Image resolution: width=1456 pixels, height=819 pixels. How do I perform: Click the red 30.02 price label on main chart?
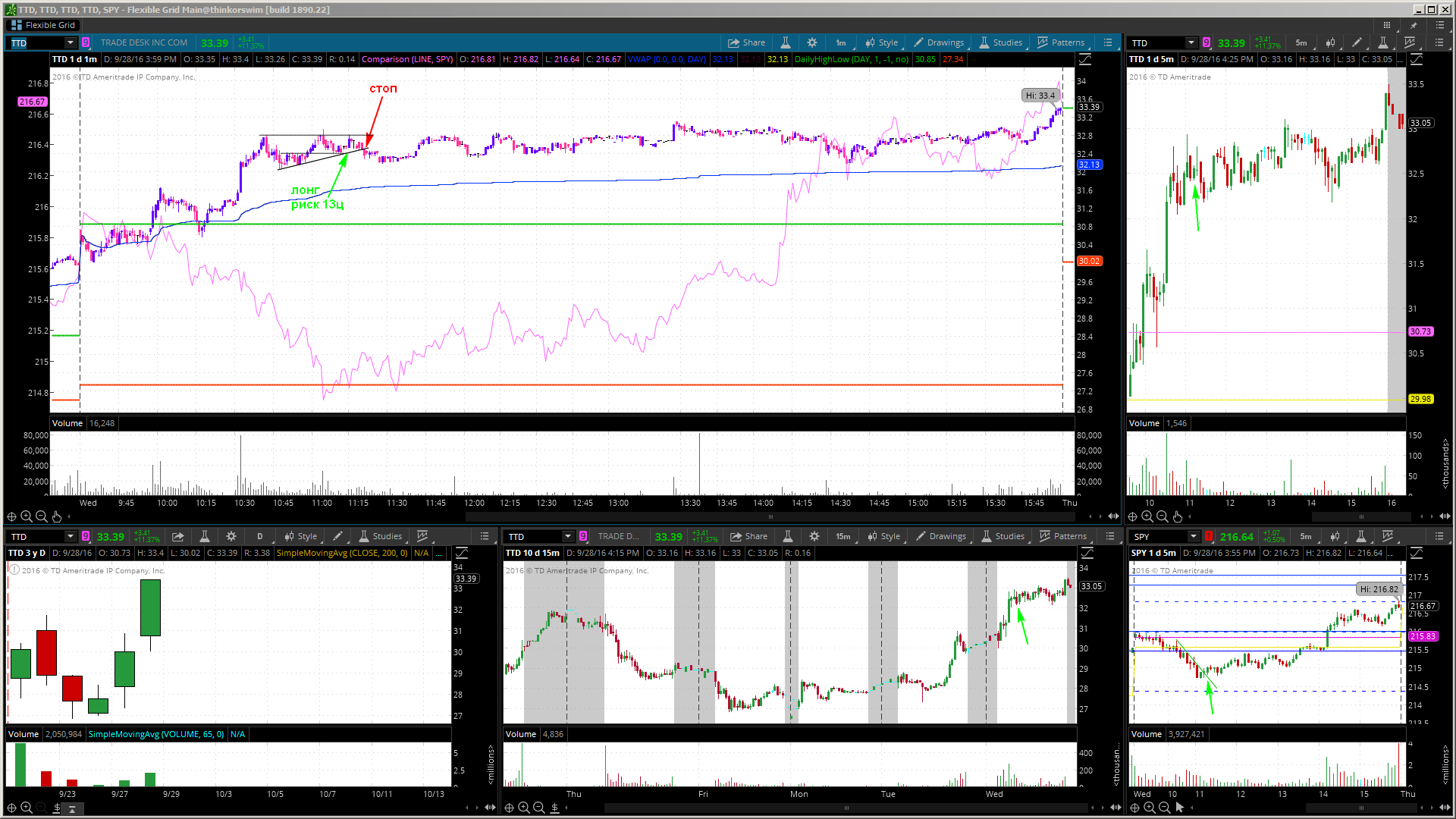pyautogui.click(x=1089, y=261)
